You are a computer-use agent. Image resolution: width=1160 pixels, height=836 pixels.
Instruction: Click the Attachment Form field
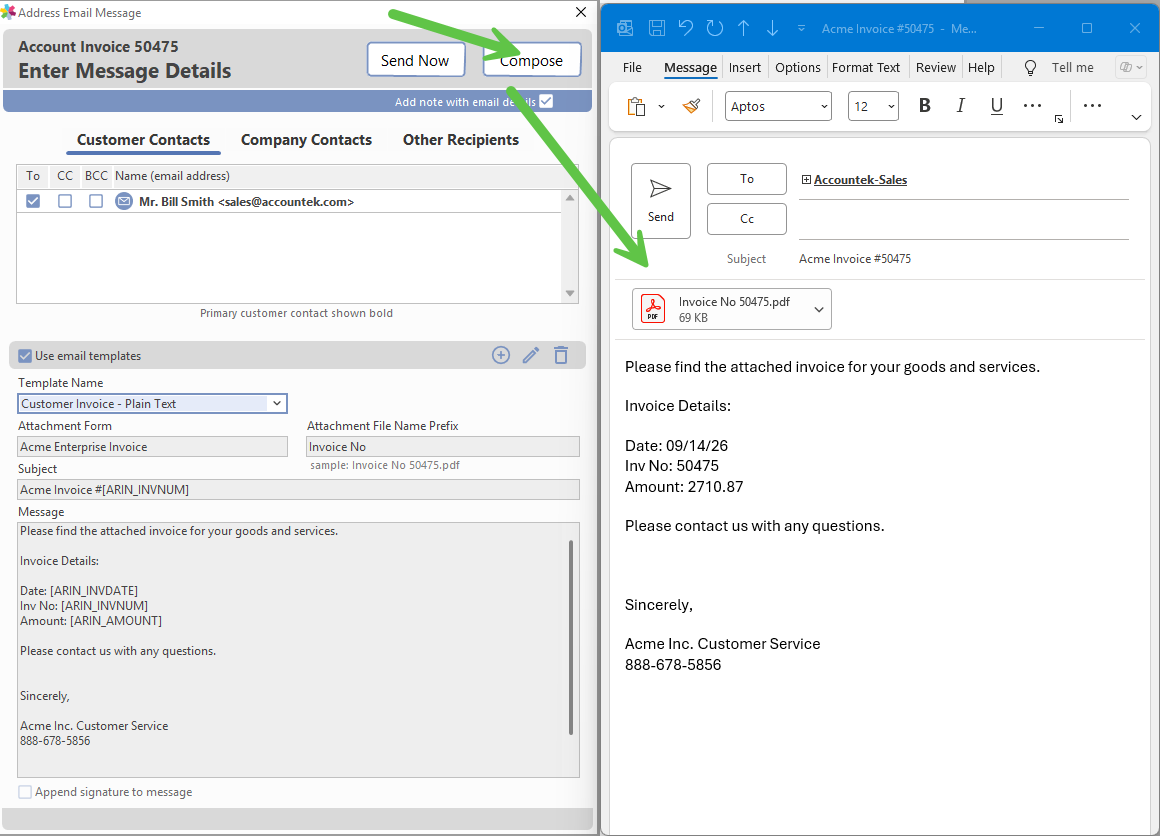coord(152,447)
